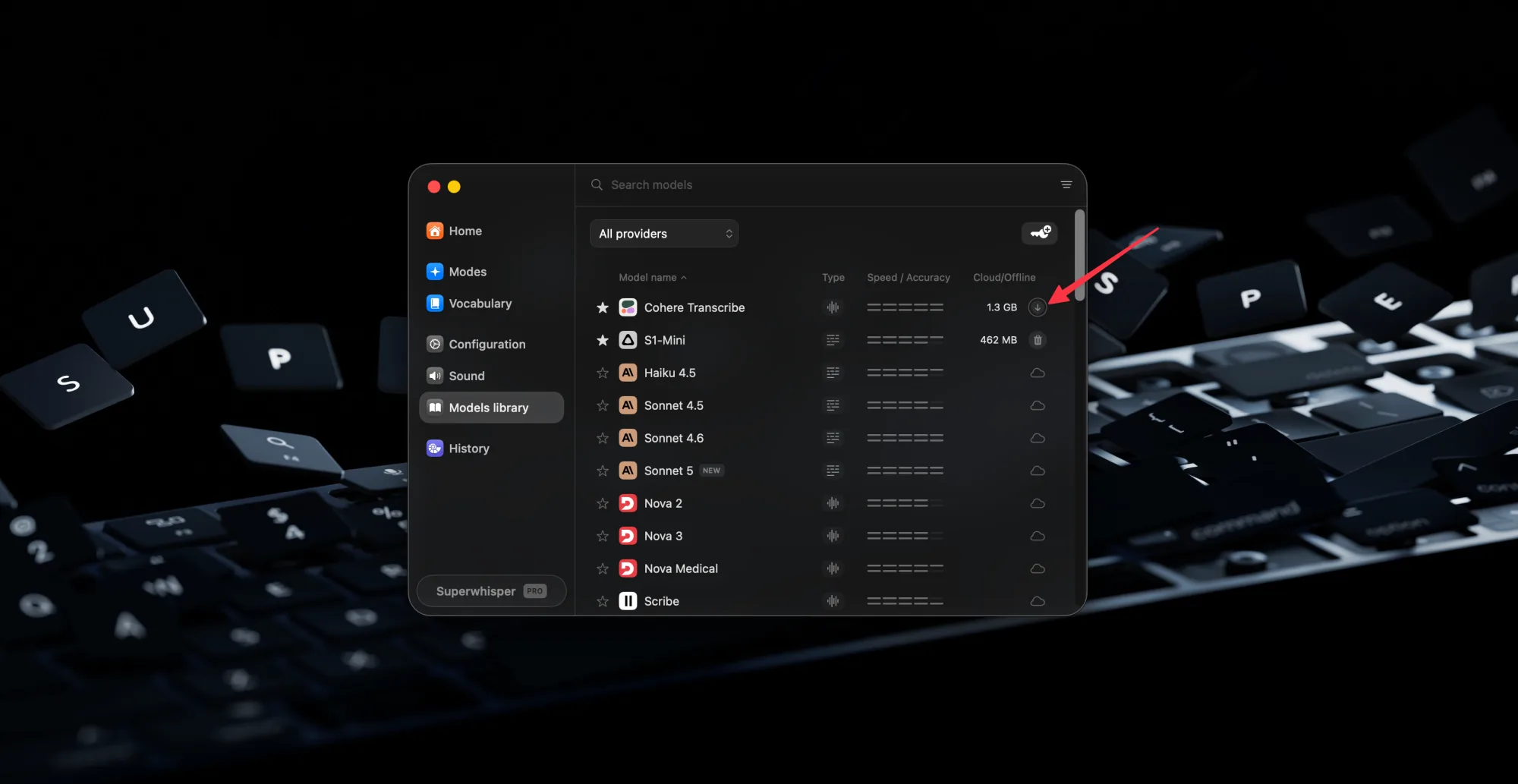Click Anthropic logo of Haiku 4.5
This screenshot has height=784, width=1518.
[x=628, y=373]
